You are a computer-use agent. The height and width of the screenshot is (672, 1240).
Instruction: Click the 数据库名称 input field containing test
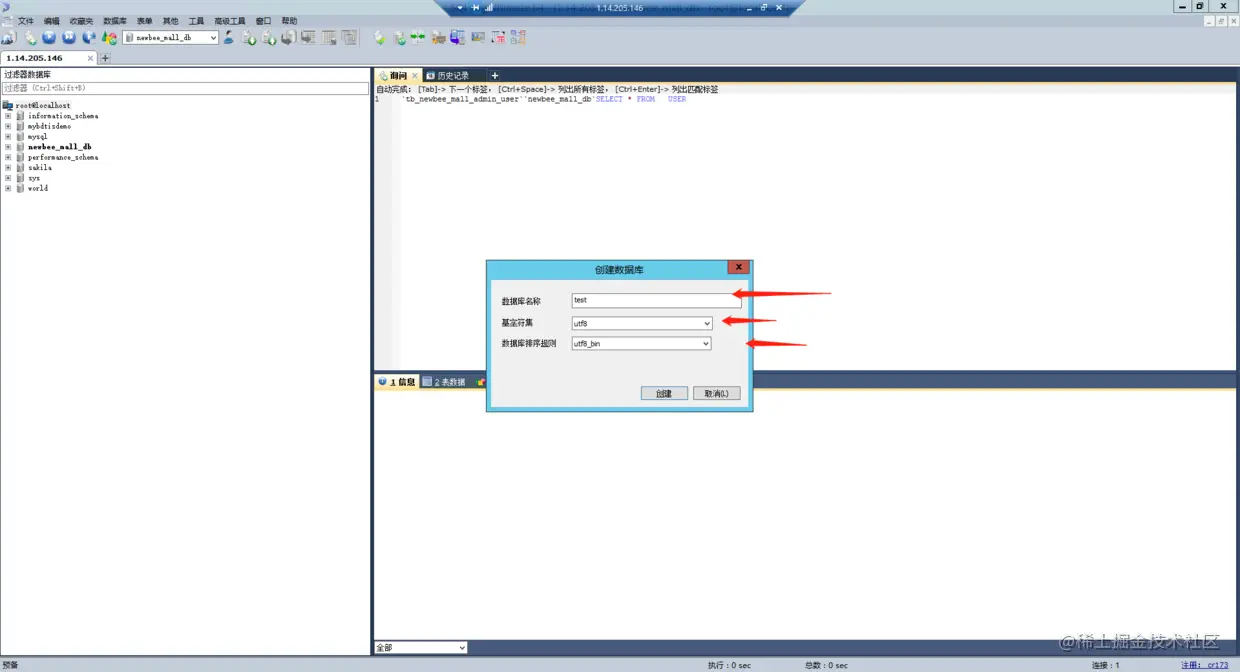click(656, 300)
